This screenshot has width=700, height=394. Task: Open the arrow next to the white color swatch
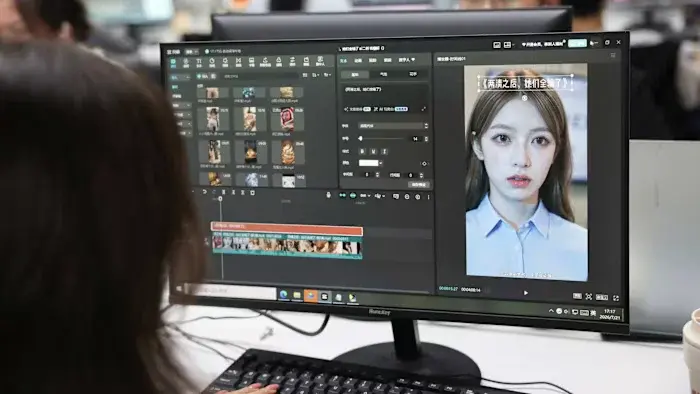[x=381, y=163]
